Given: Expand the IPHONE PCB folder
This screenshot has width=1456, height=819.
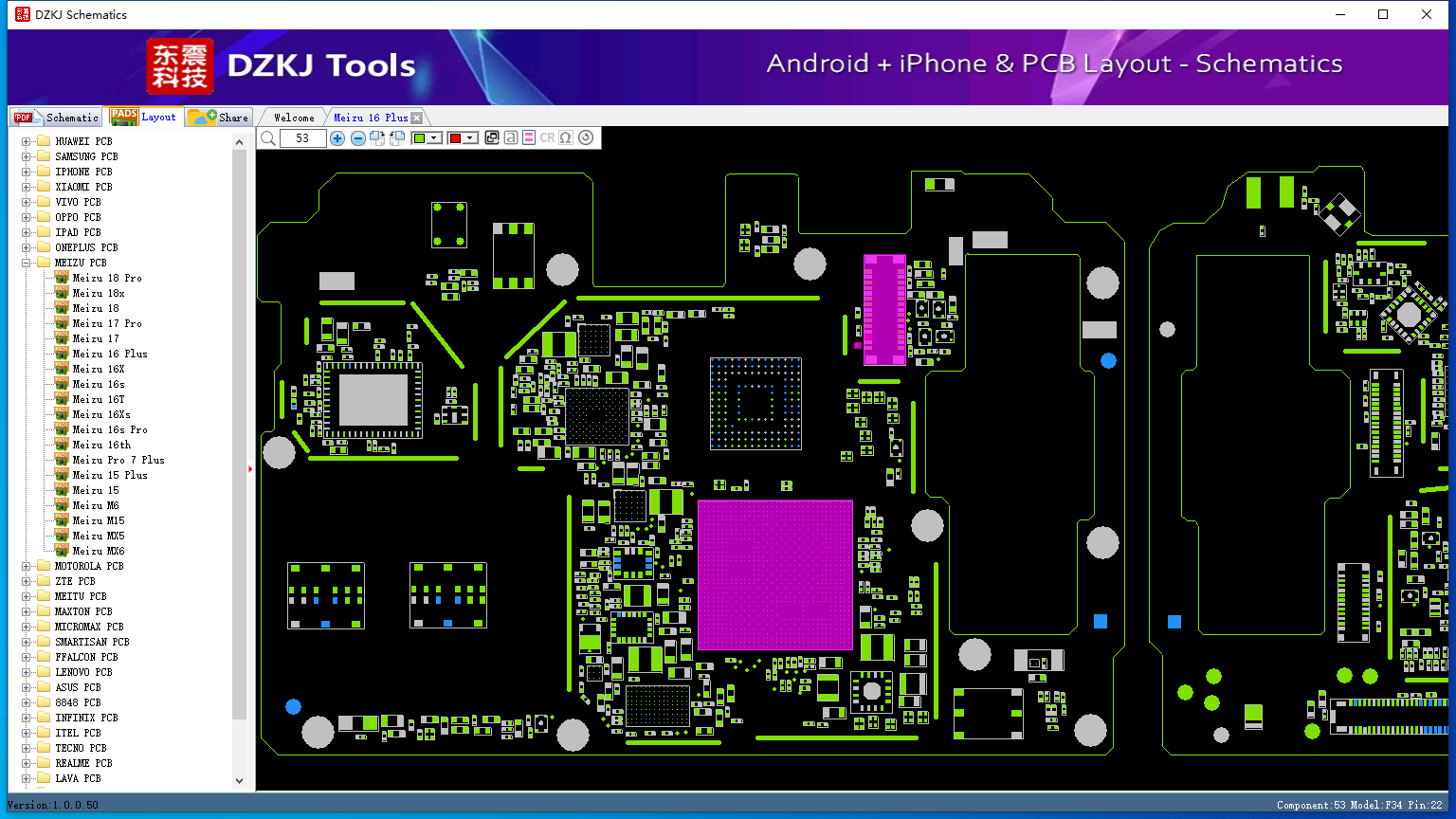Looking at the screenshot, I should coord(27,172).
